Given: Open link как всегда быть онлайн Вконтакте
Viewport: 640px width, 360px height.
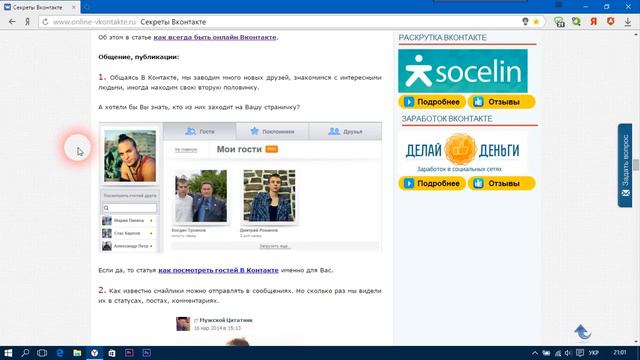Looking at the screenshot, I should (215, 37).
